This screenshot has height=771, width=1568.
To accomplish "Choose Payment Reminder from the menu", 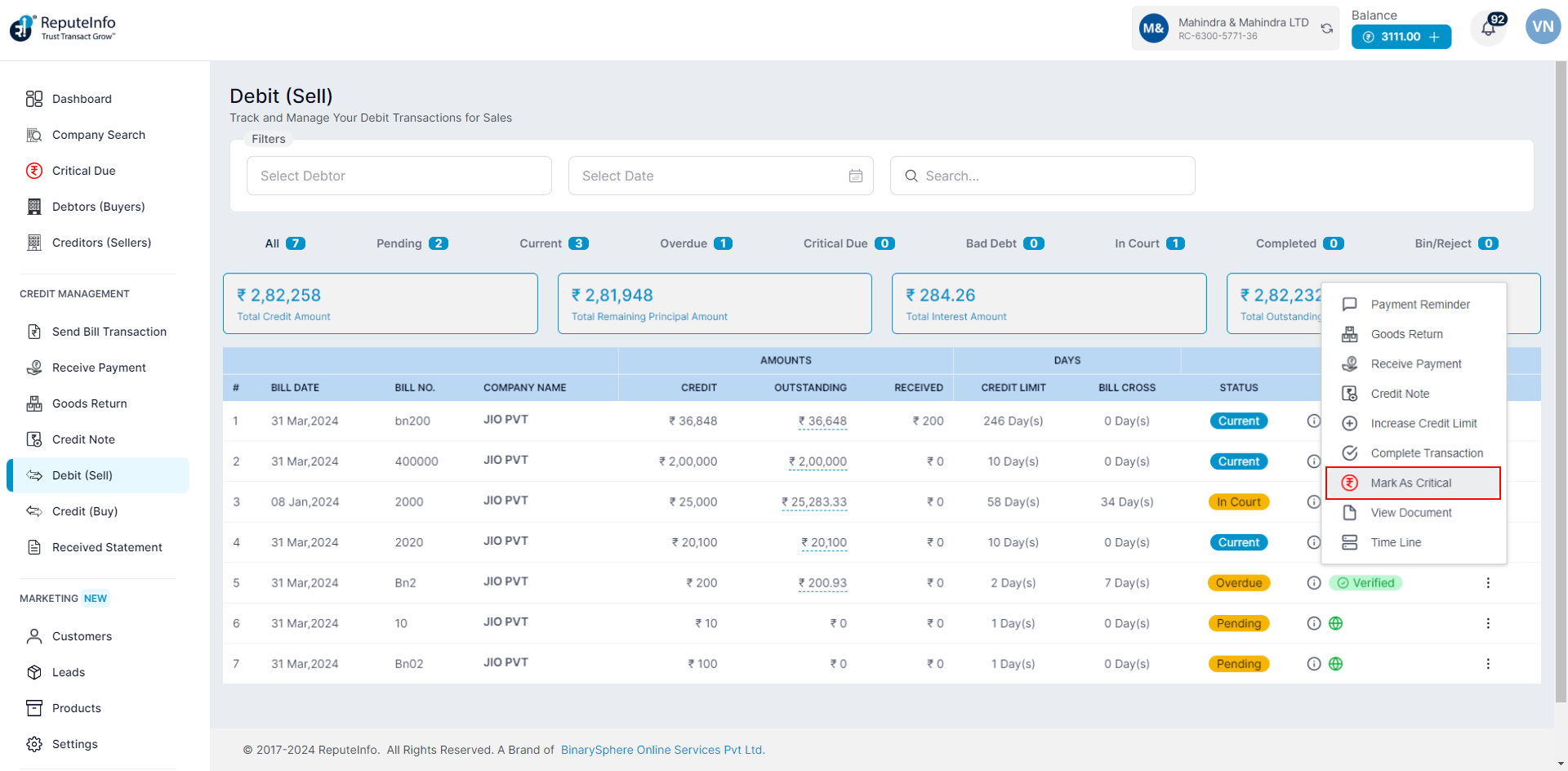I will pyautogui.click(x=1419, y=305).
